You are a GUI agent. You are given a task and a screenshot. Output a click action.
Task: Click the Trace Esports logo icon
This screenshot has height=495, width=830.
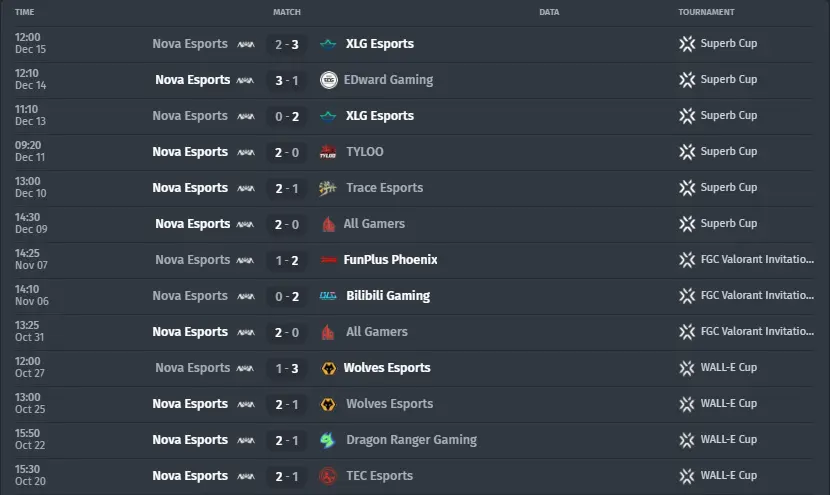328,188
